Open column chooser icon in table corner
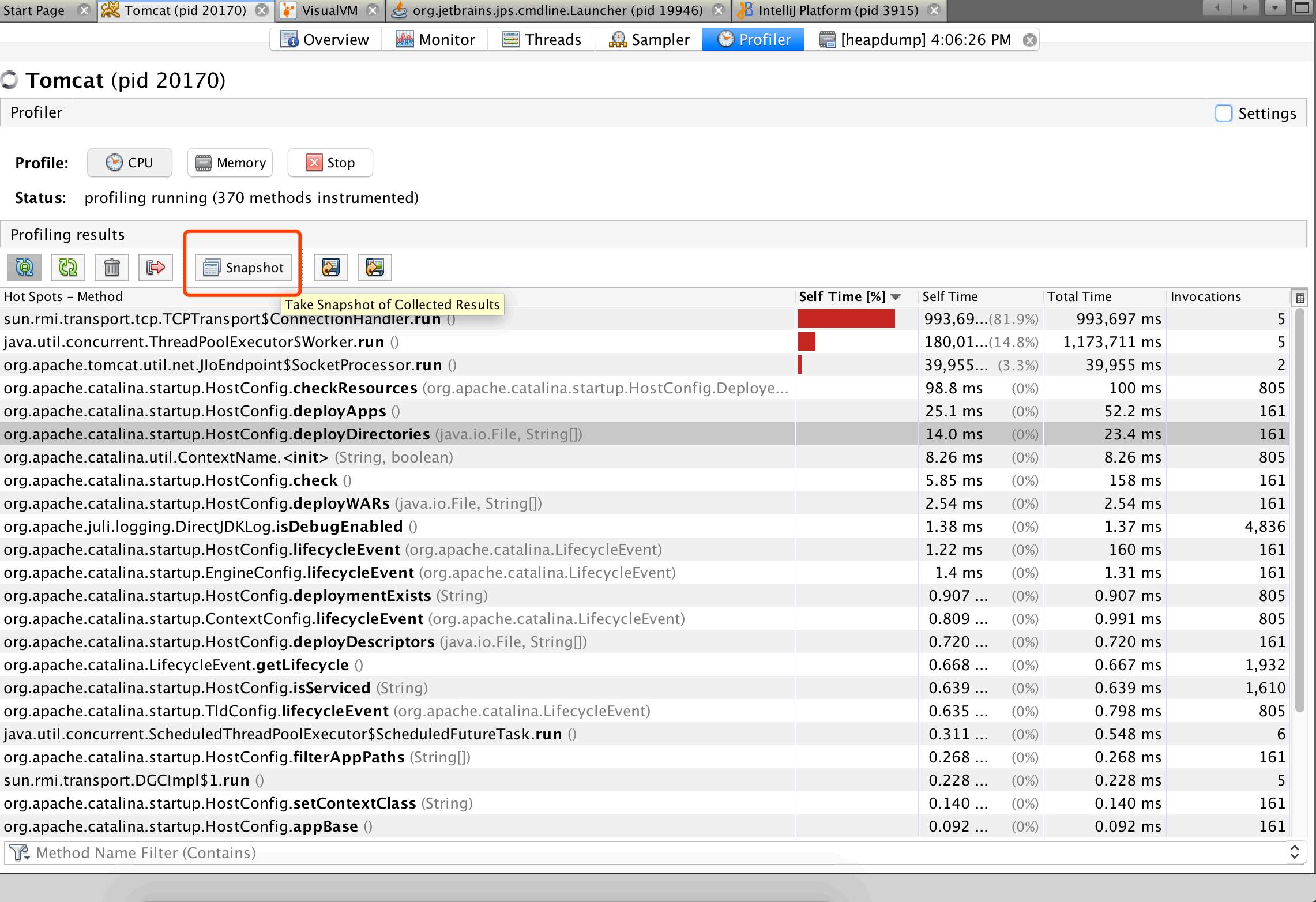The image size is (1316, 902). [1300, 298]
